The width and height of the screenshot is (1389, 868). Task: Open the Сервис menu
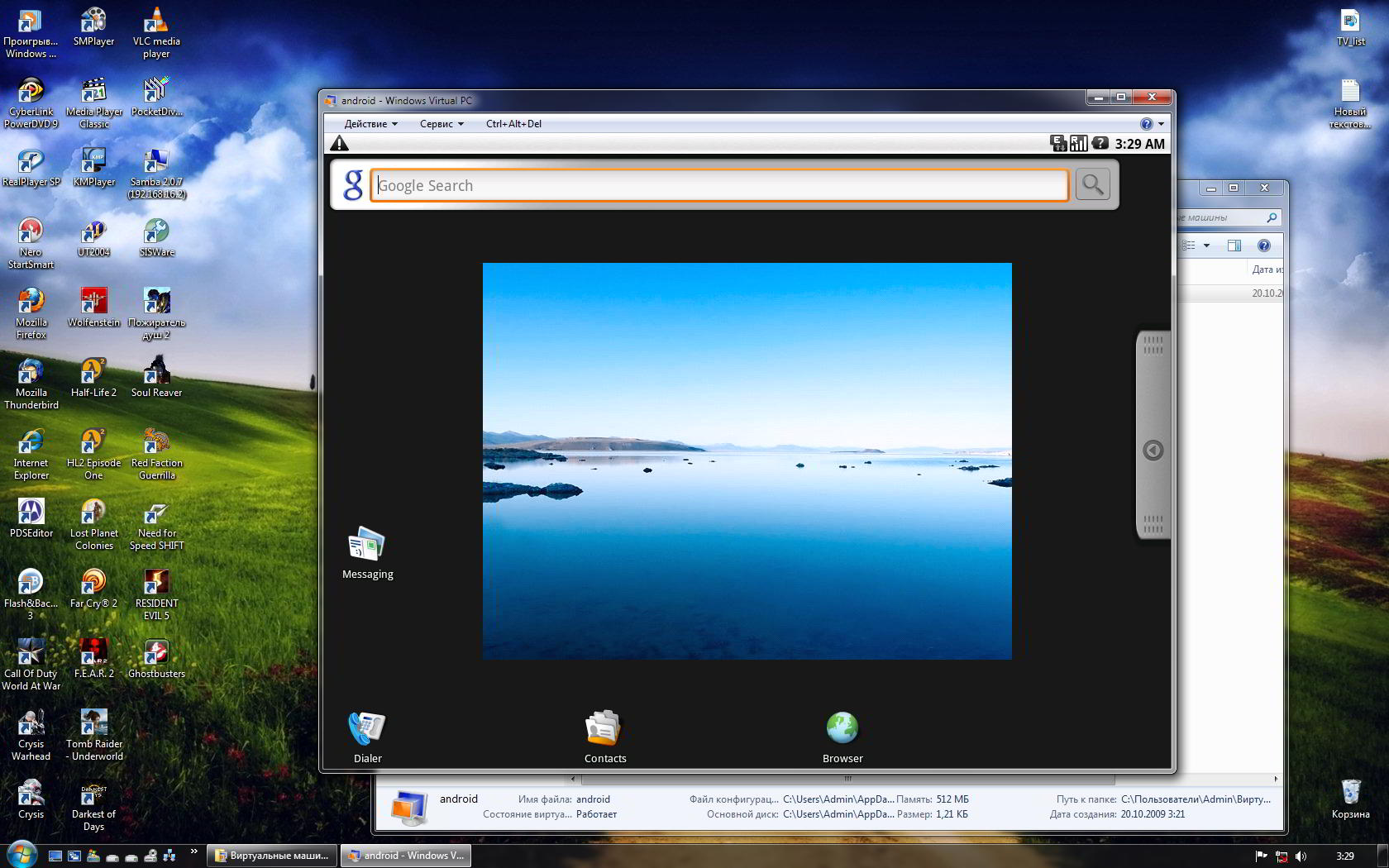coord(442,124)
